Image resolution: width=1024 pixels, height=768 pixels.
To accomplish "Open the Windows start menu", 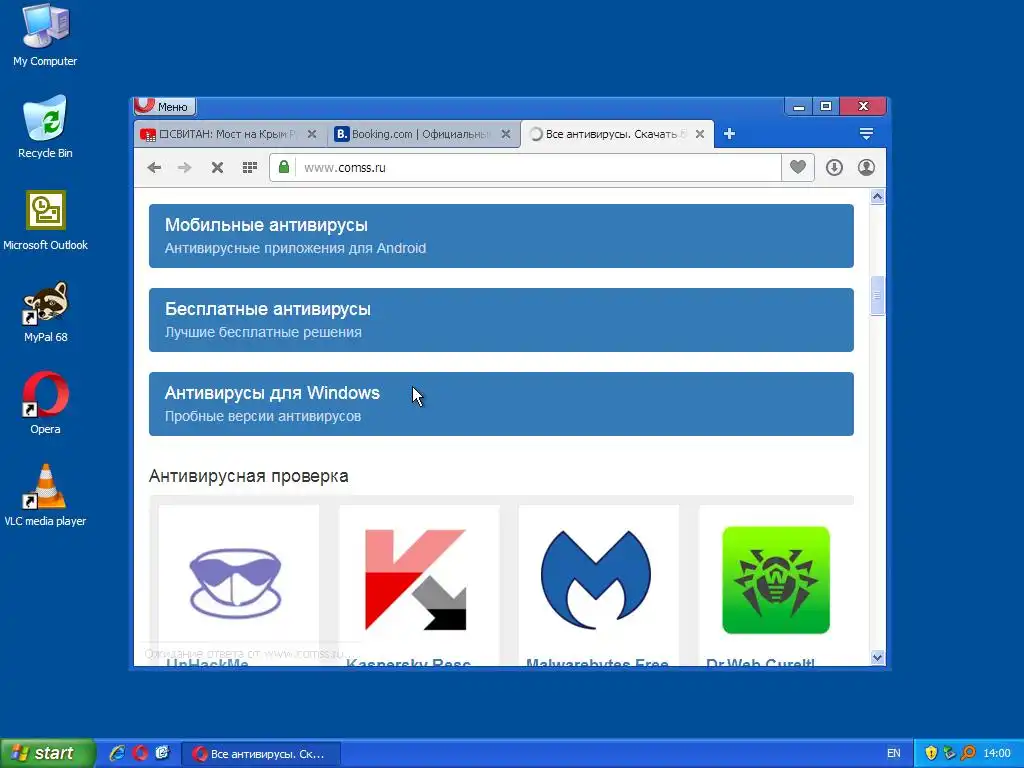I will click(47, 753).
